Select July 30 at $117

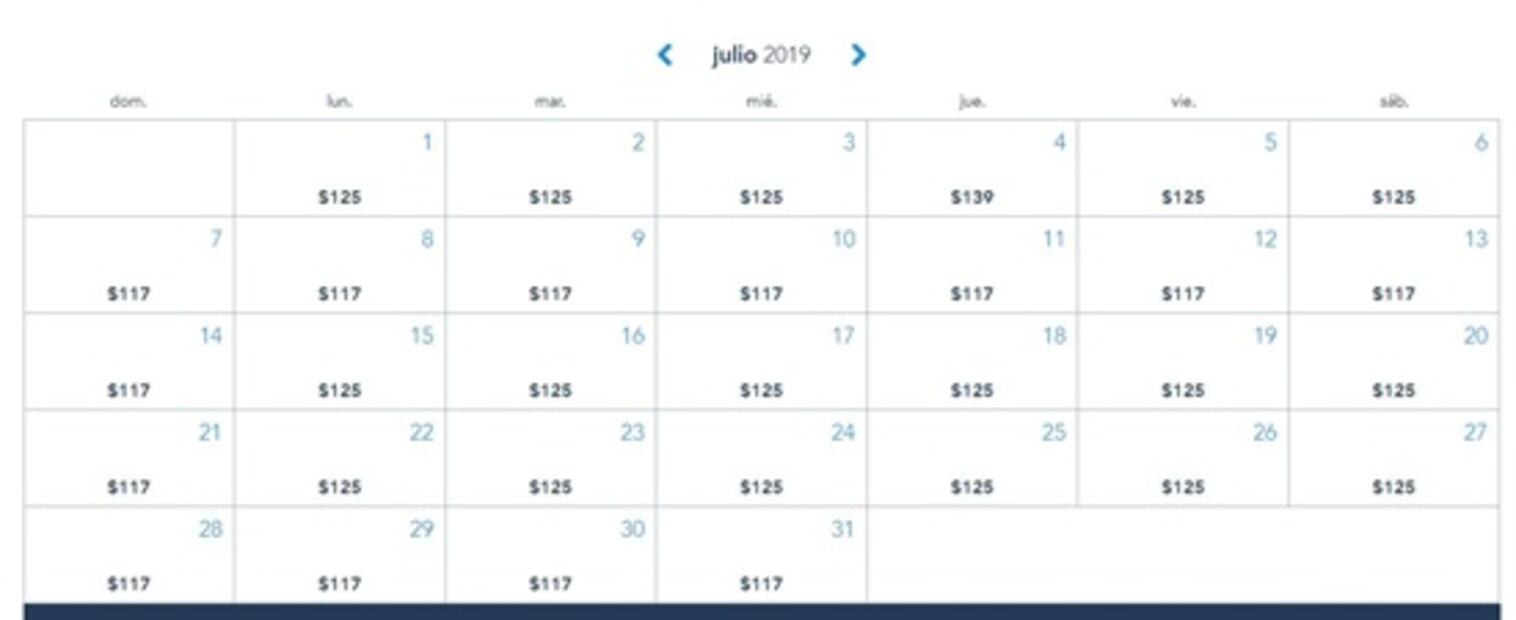point(551,555)
